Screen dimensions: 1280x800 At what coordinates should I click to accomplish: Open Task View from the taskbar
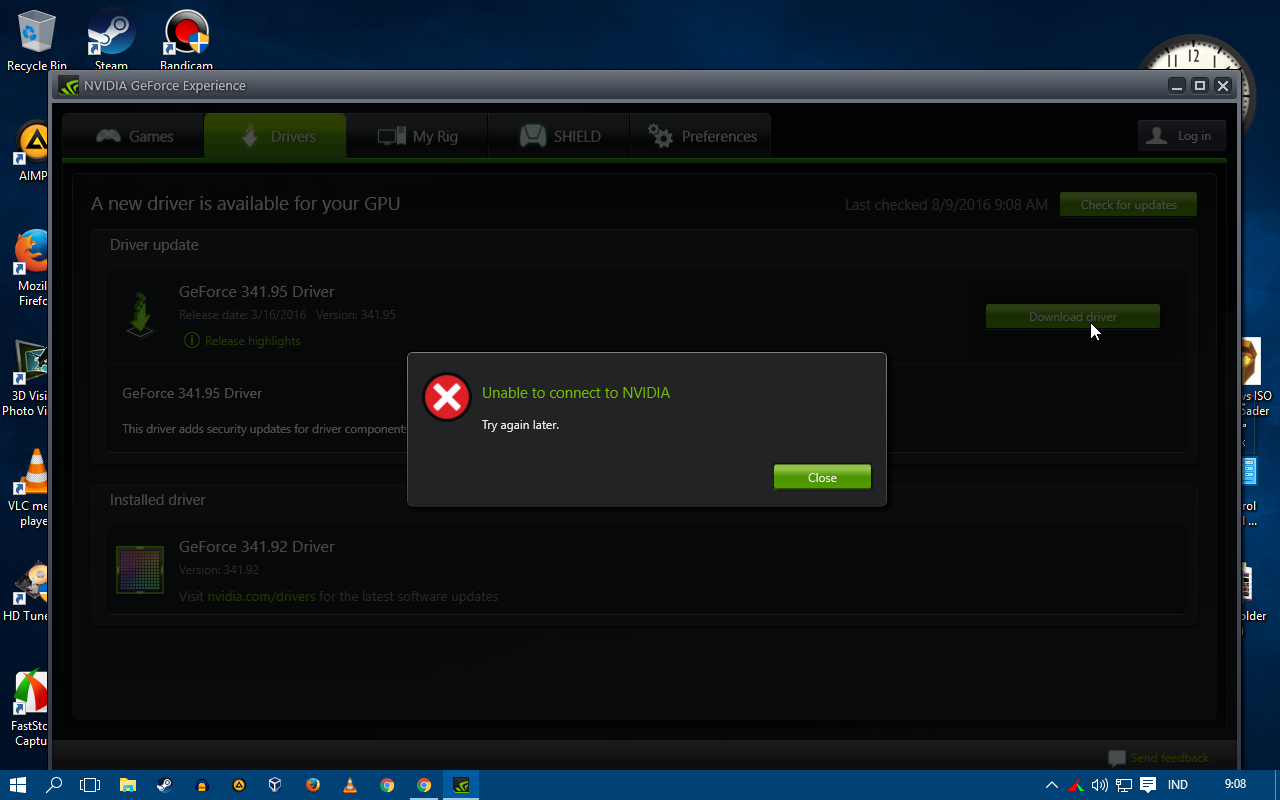click(90, 785)
